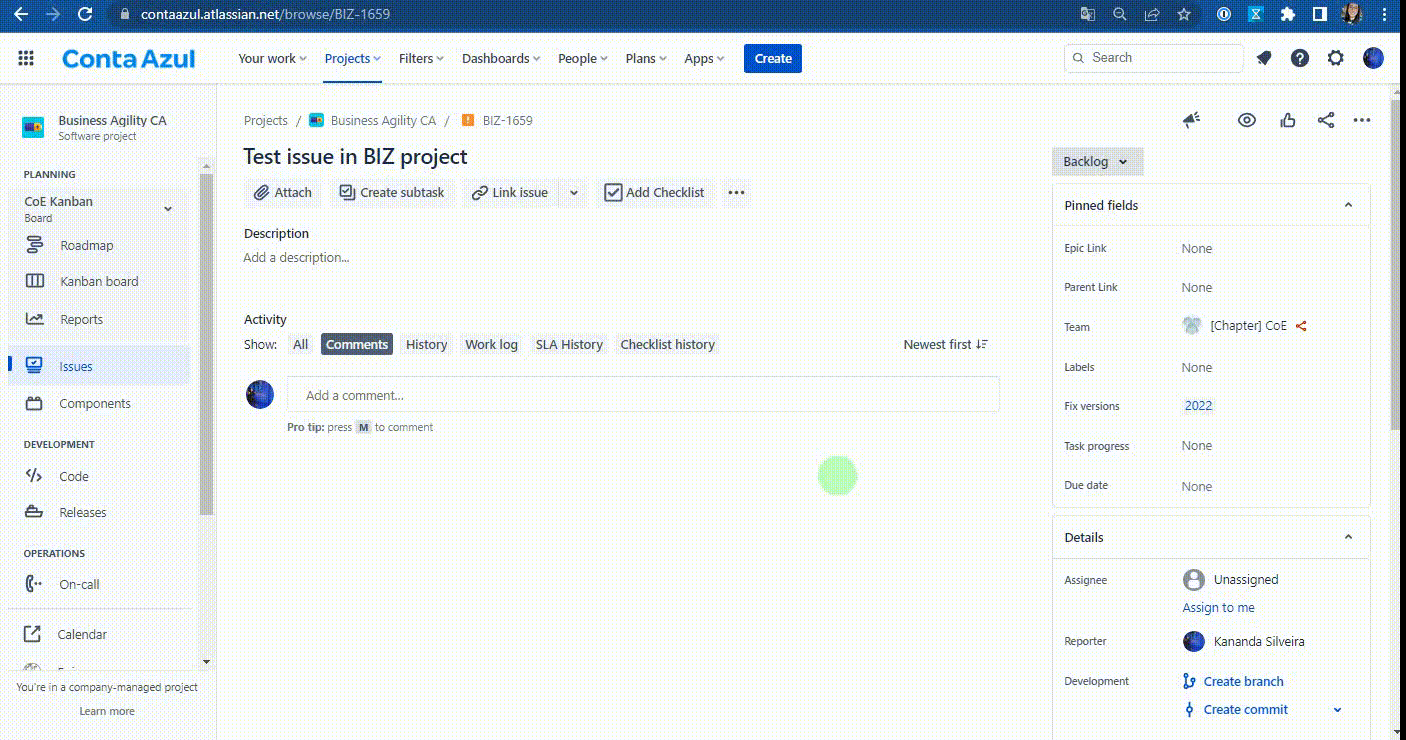The image size is (1406, 740).
Task: Show All activity tab
Action: pyautogui.click(x=300, y=344)
